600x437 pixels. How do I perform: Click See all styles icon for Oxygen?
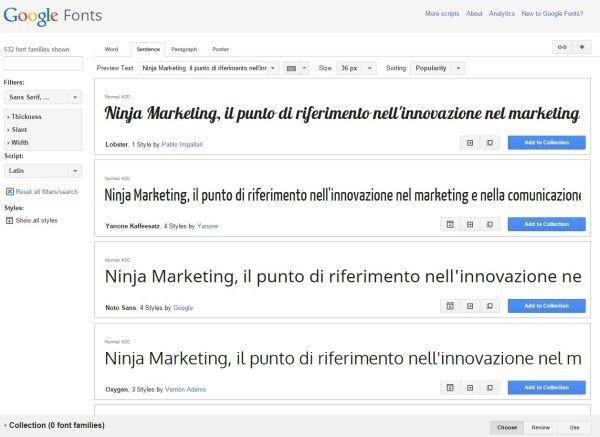[x=450, y=388]
